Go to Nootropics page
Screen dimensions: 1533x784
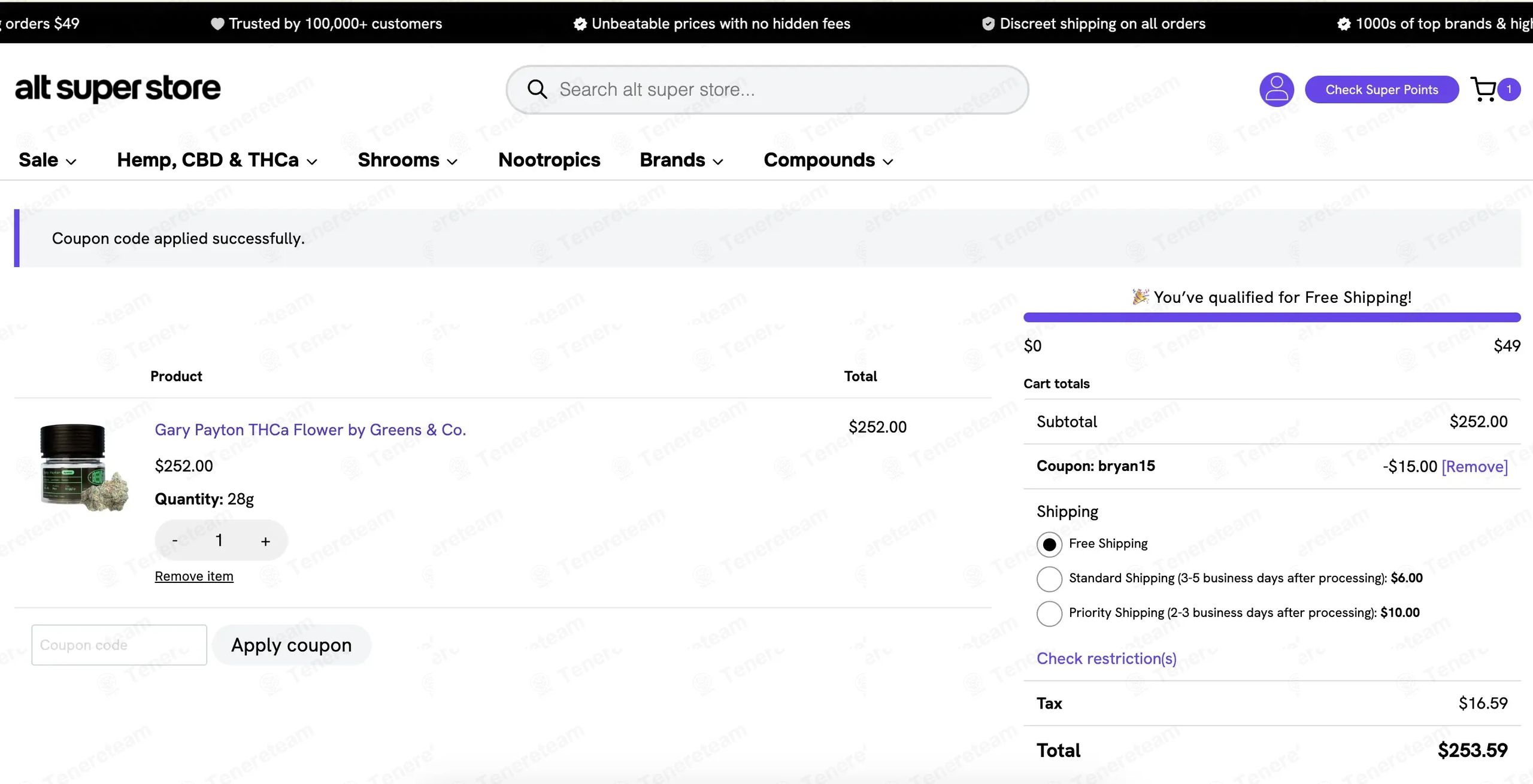(x=549, y=160)
